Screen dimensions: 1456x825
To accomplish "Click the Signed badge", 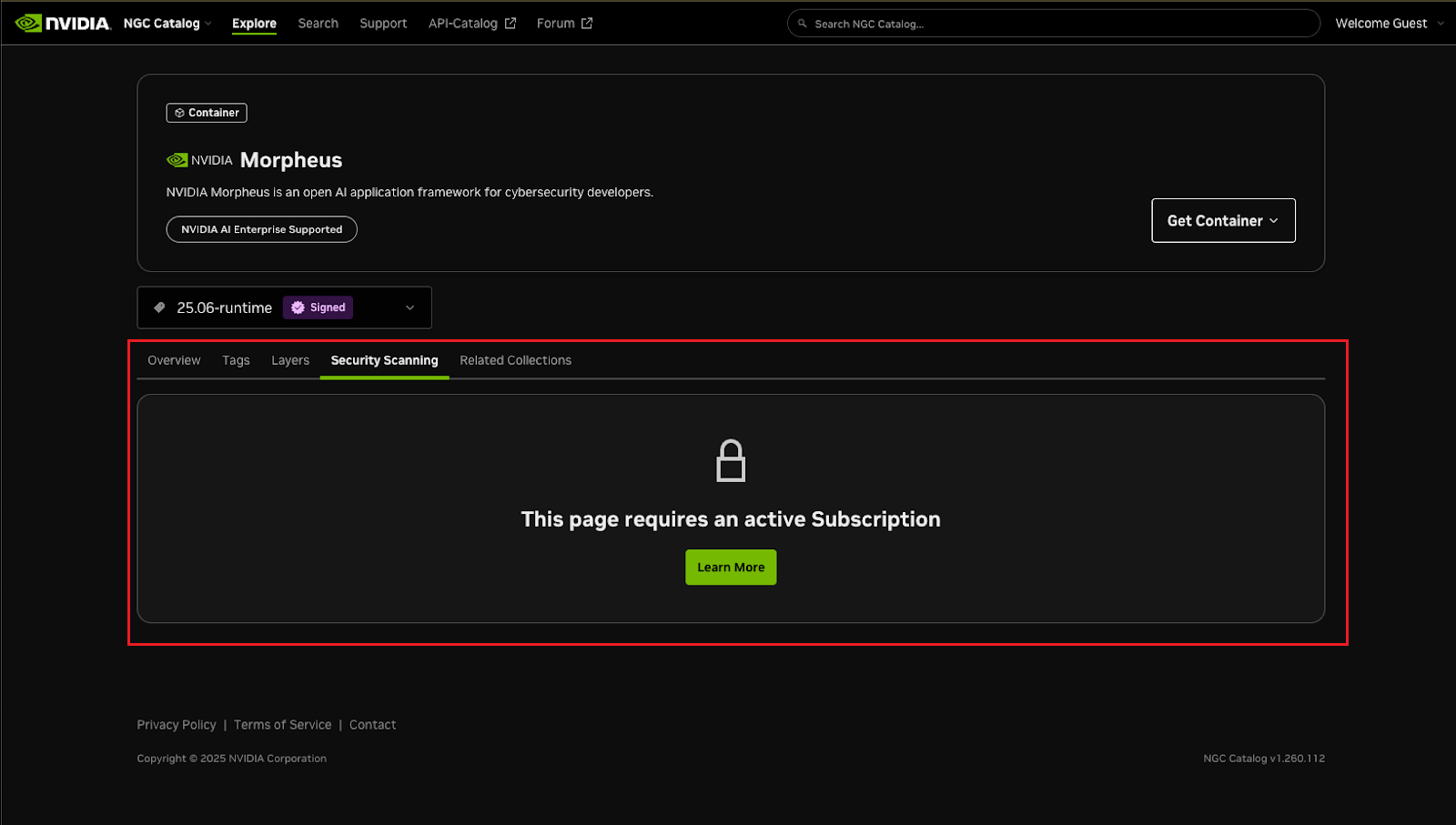I will point(318,307).
